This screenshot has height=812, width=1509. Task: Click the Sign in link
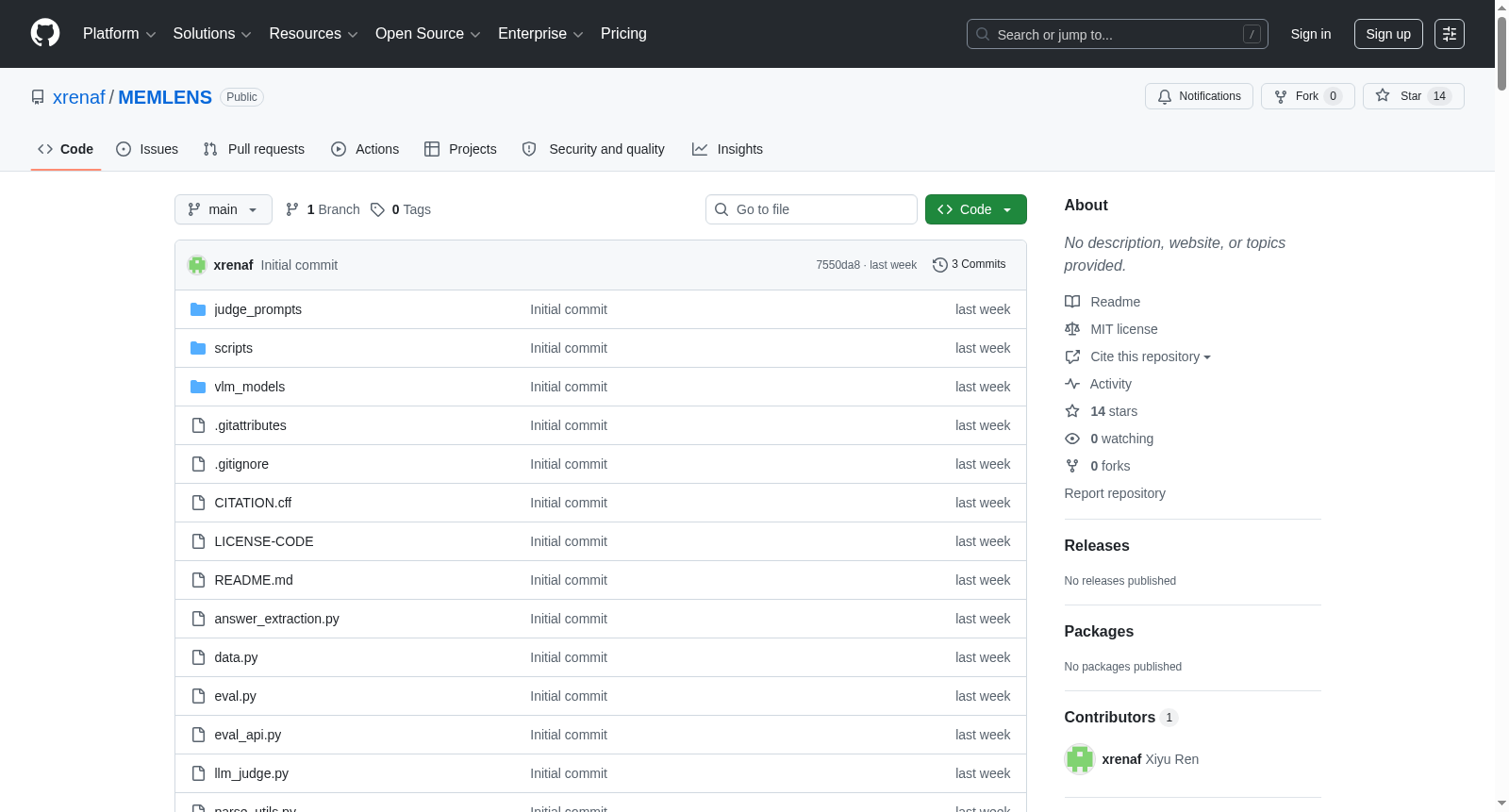pyautogui.click(x=1311, y=34)
